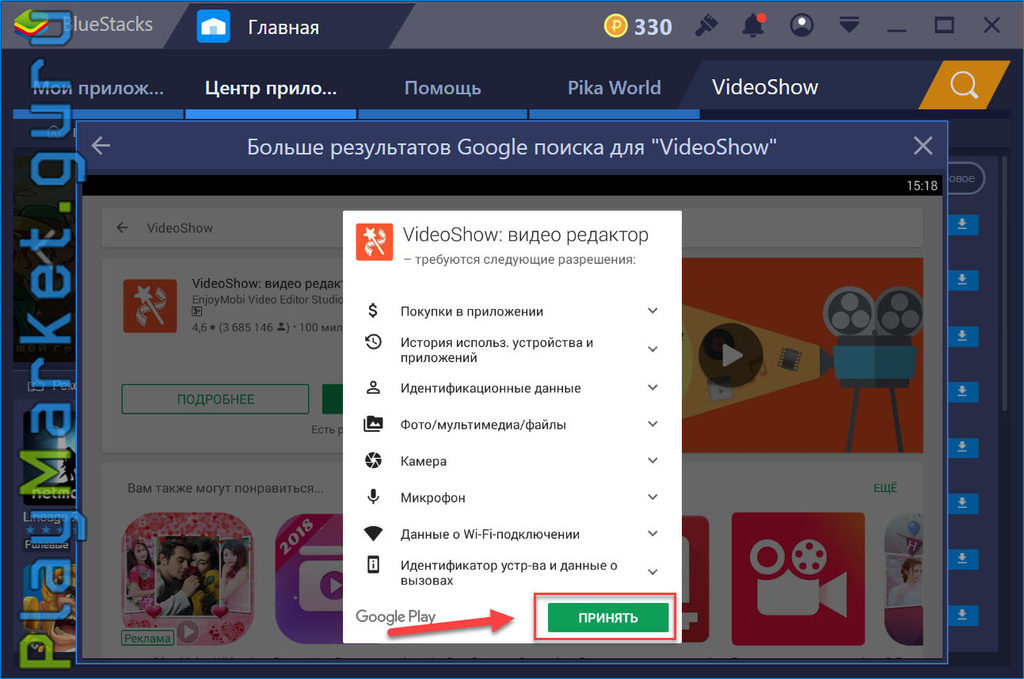Screen dimensions: 1024x679
Task: Expand Данные о Wi-Fi-подключении chevron
Action: click(x=652, y=533)
